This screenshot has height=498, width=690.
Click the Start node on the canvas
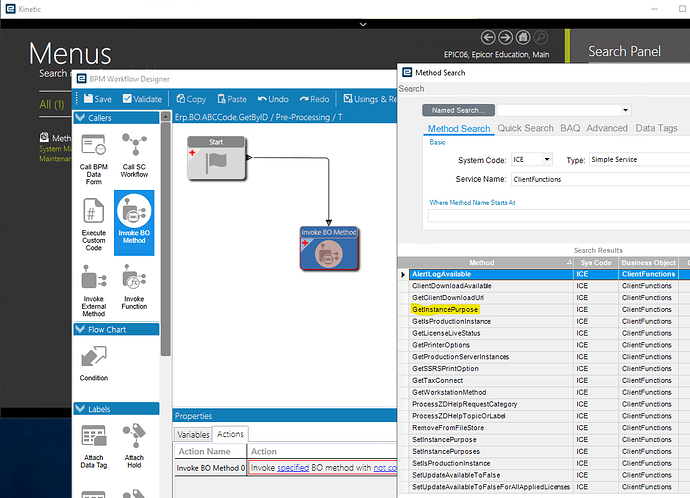[x=216, y=158]
